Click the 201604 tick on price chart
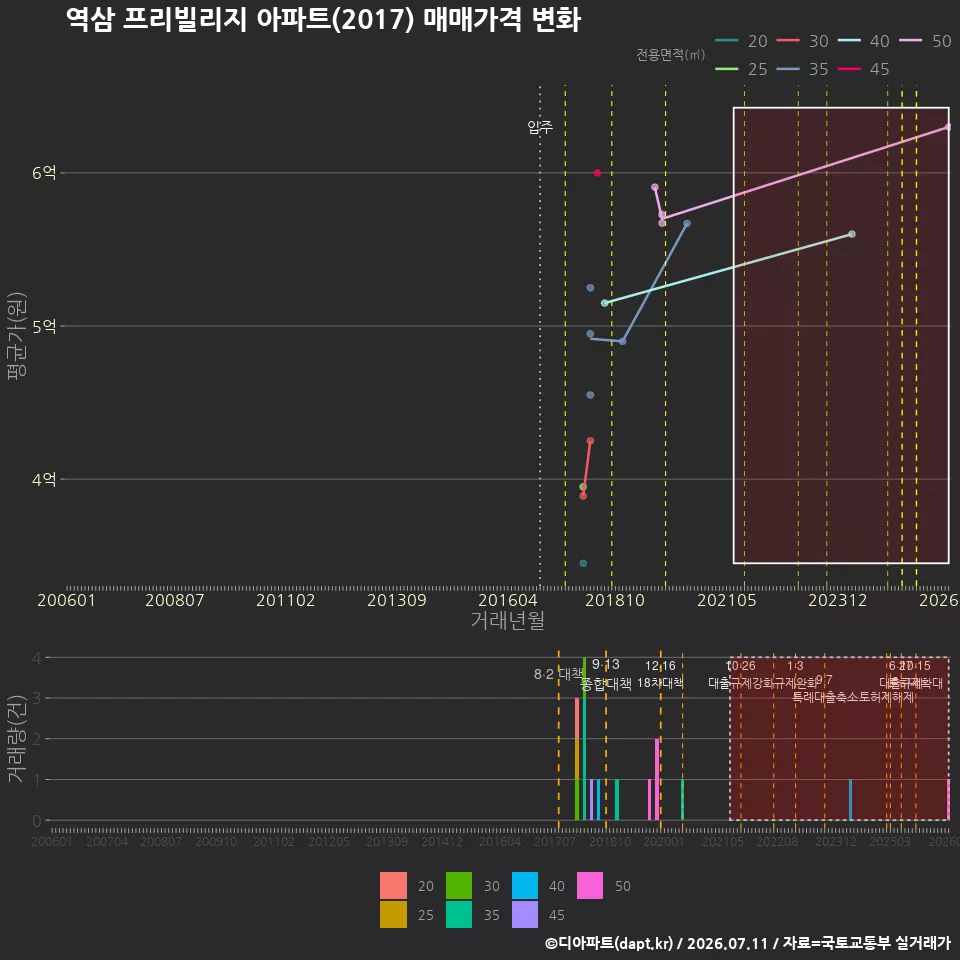This screenshot has height=960, width=960. (x=508, y=600)
